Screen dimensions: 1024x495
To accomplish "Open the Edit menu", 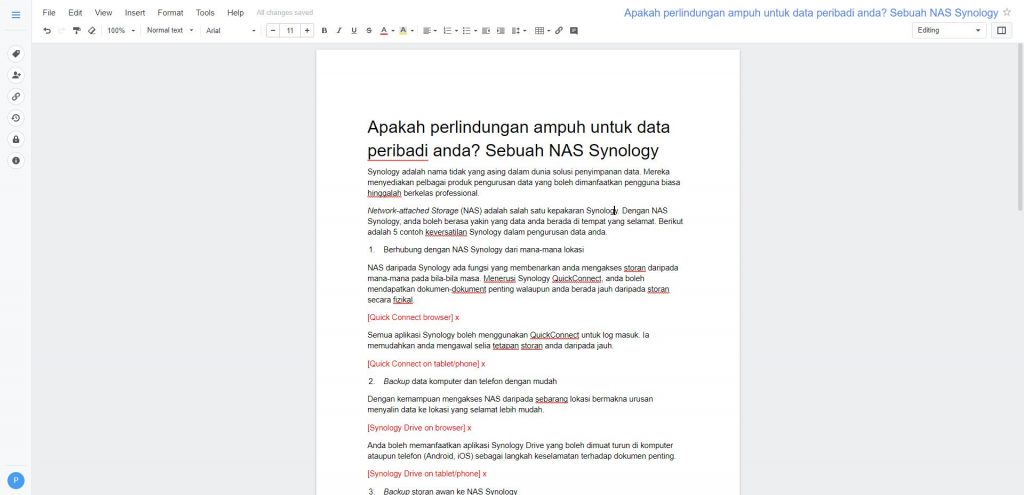I will point(75,12).
